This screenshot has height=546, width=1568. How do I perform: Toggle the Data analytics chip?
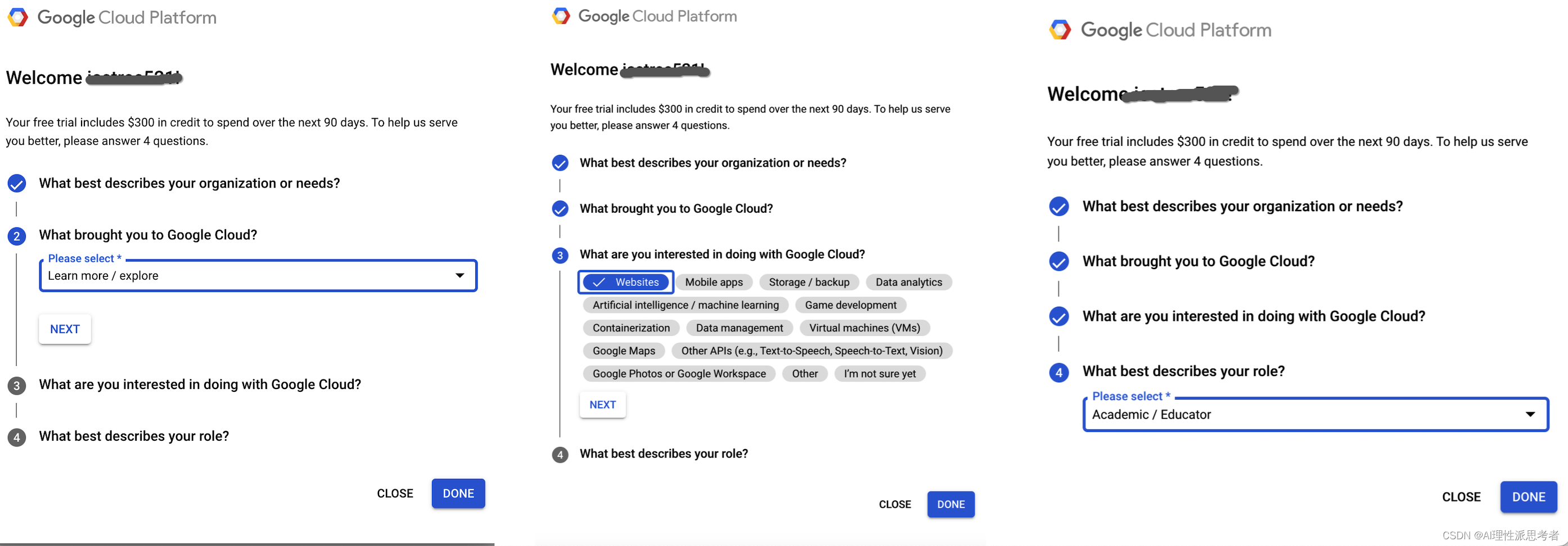tap(908, 282)
